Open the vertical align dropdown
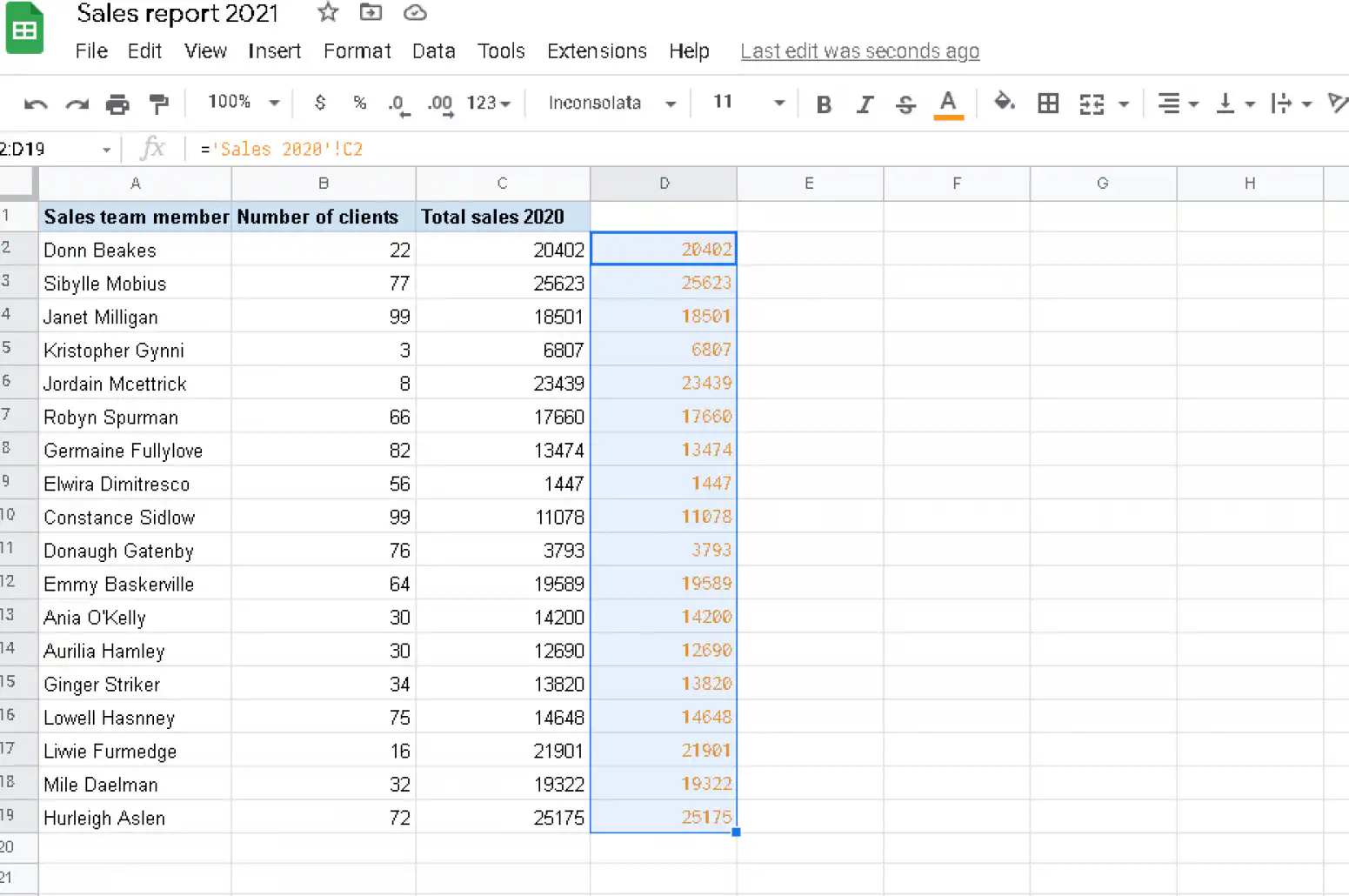Image resolution: width=1349 pixels, height=896 pixels. (1235, 104)
